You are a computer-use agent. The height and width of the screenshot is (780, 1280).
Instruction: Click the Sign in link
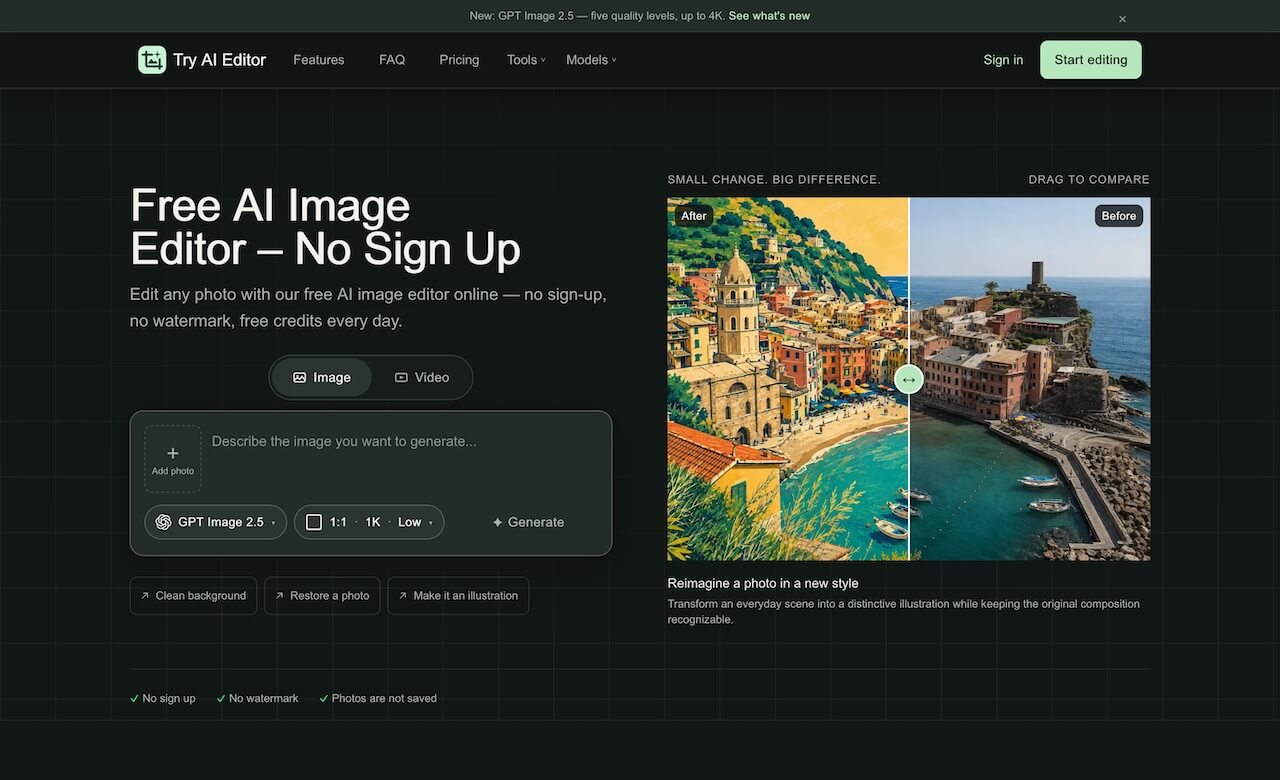[x=1003, y=60]
